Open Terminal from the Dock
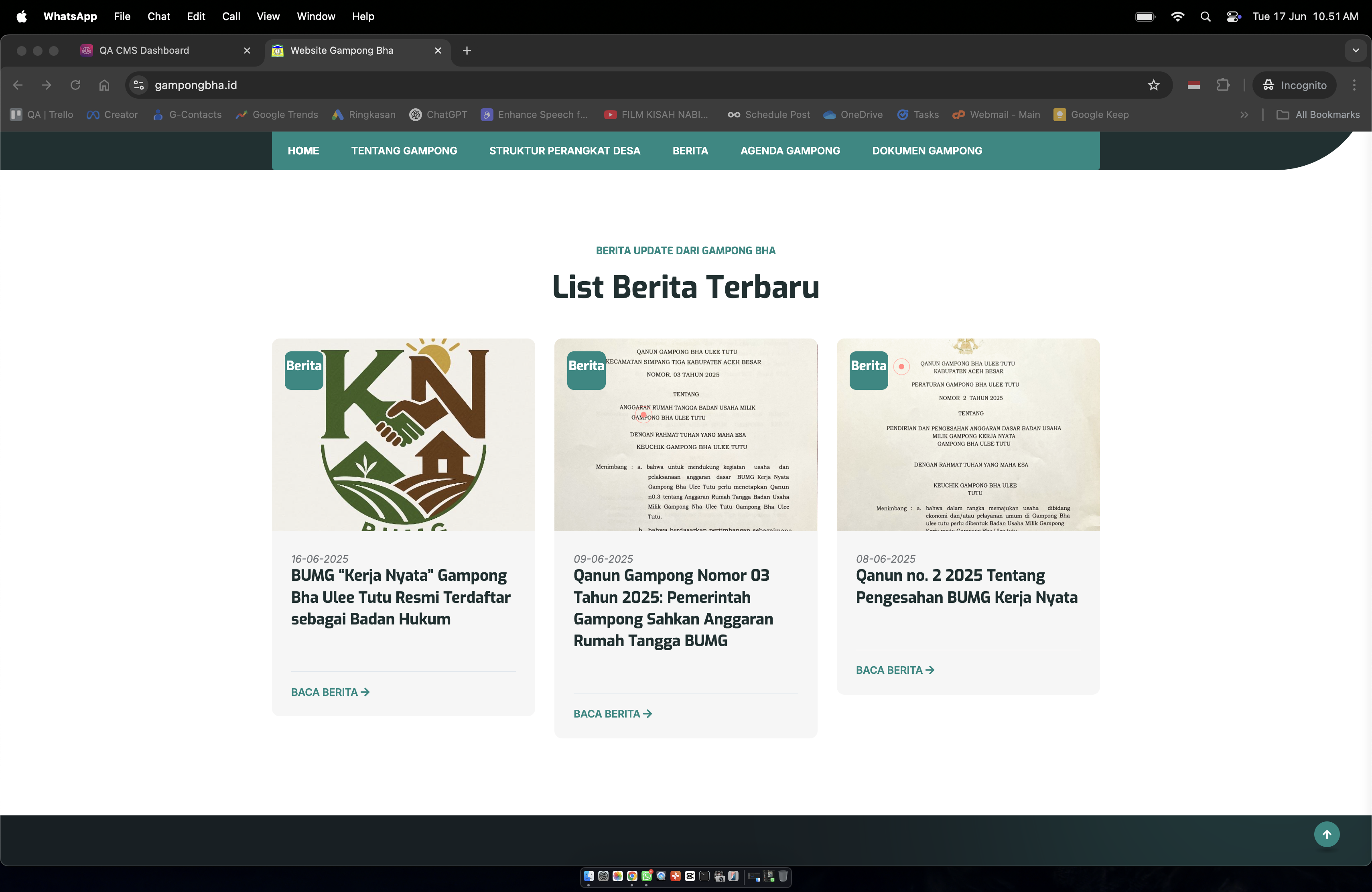The height and width of the screenshot is (892, 1372). coord(704,876)
